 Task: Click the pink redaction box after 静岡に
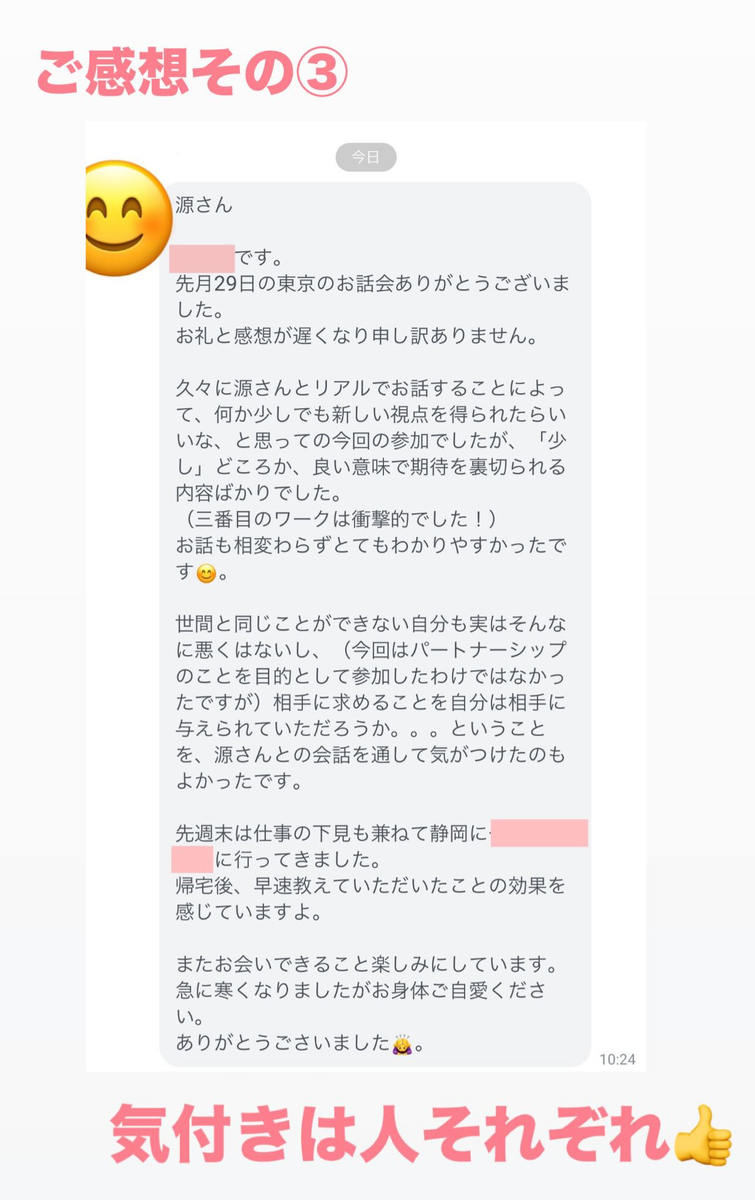(539, 832)
